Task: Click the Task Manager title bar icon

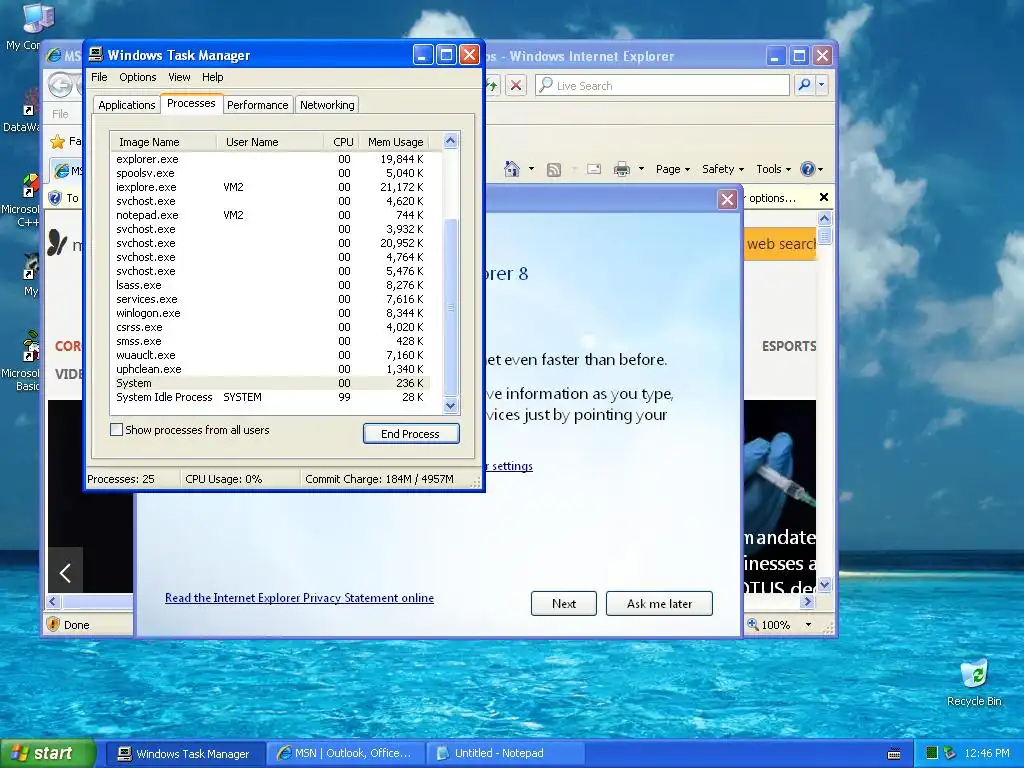Action: (x=96, y=54)
